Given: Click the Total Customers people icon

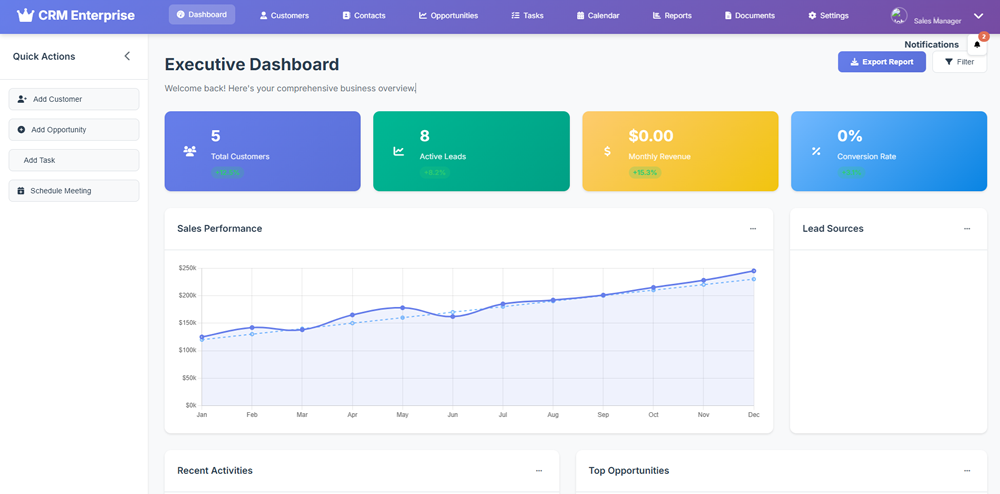Looking at the screenshot, I should pos(190,152).
